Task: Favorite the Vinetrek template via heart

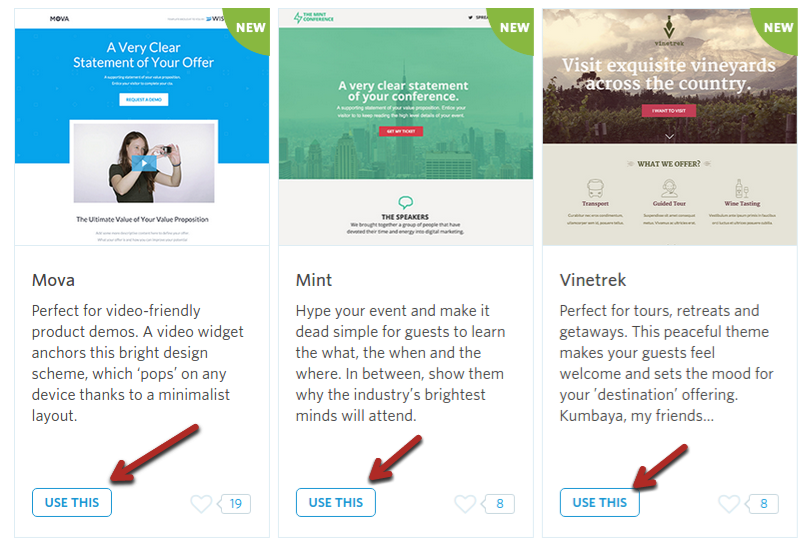Action: (x=729, y=504)
